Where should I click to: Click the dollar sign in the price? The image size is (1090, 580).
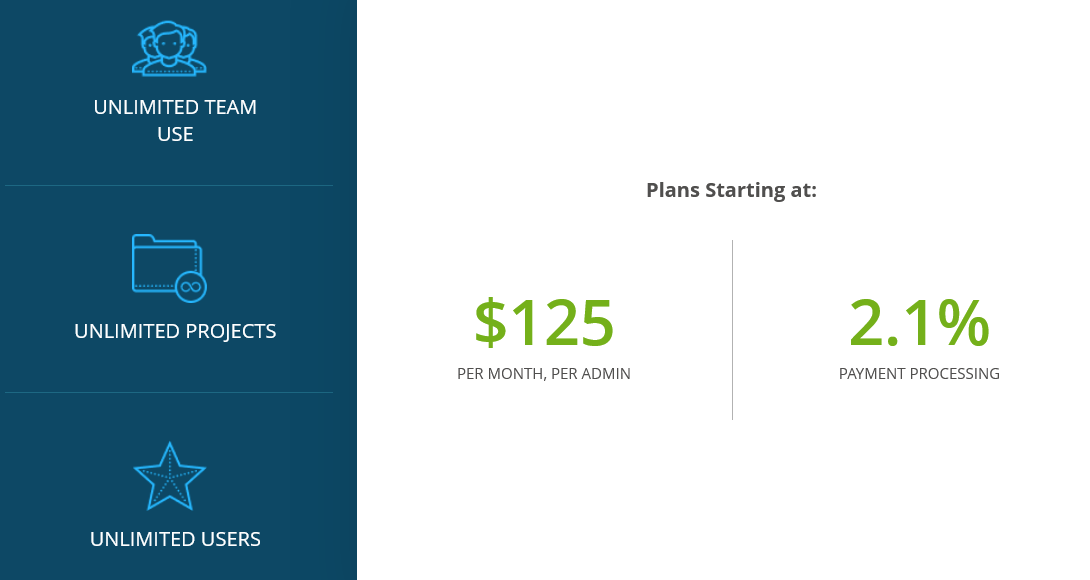tap(491, 323)
